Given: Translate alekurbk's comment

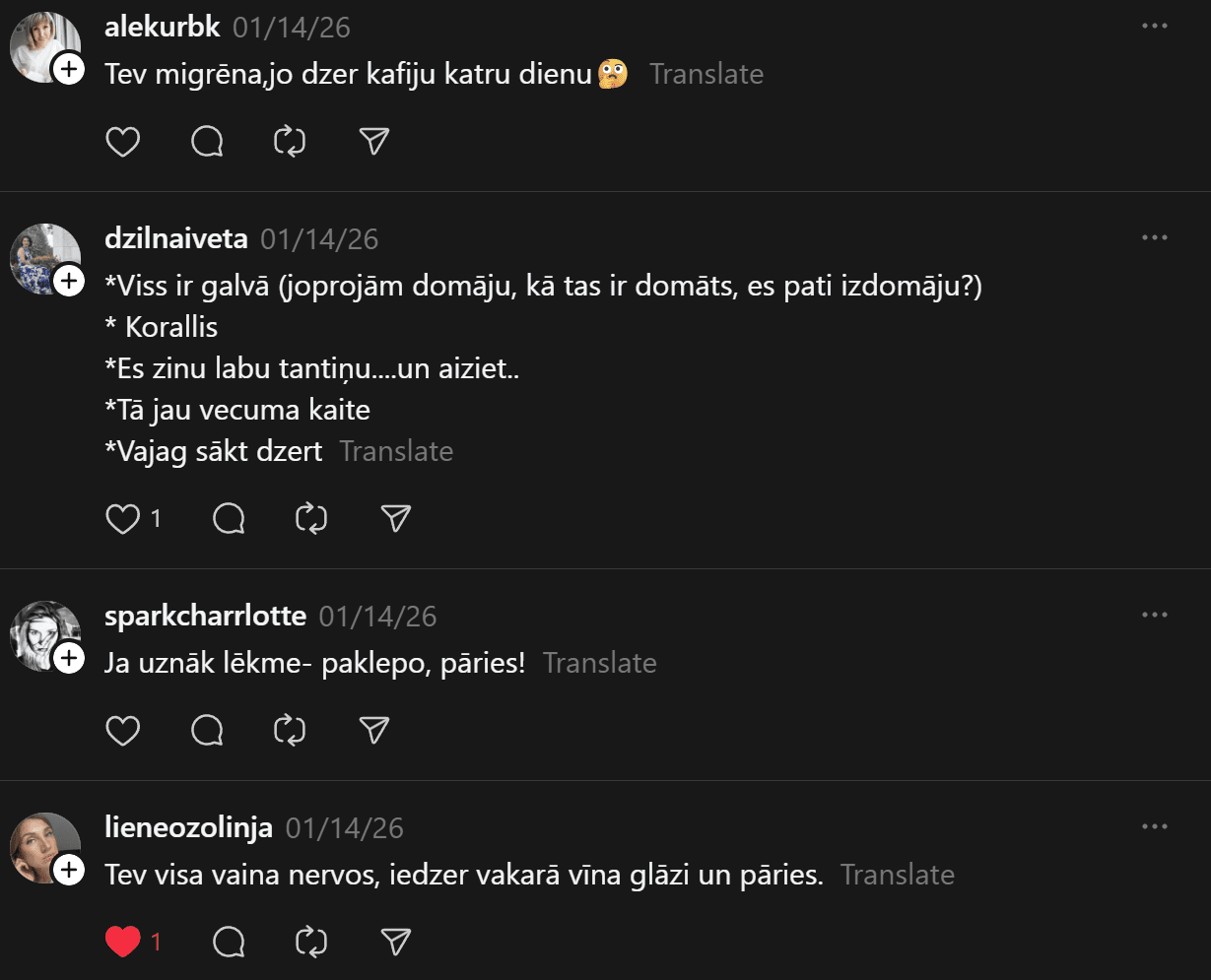Looking at the screenshot, I should [x=706, y=74].
